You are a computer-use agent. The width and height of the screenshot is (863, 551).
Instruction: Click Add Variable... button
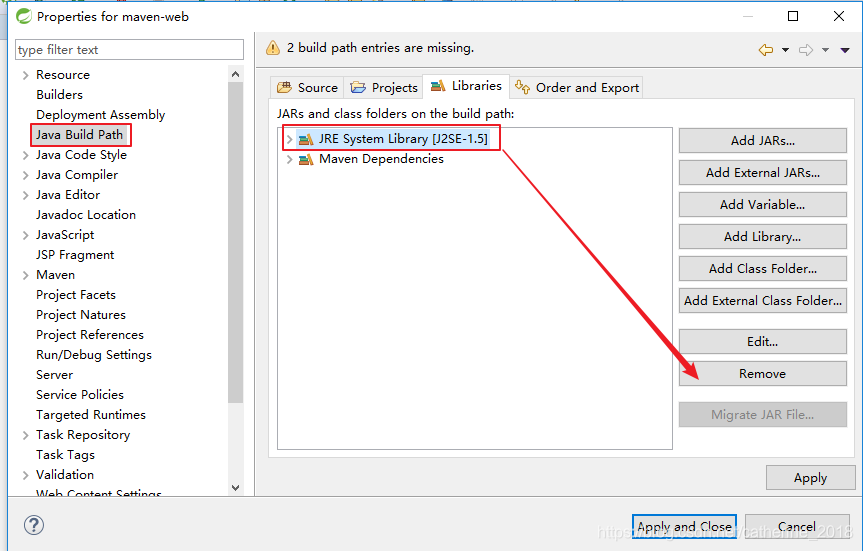762,205
